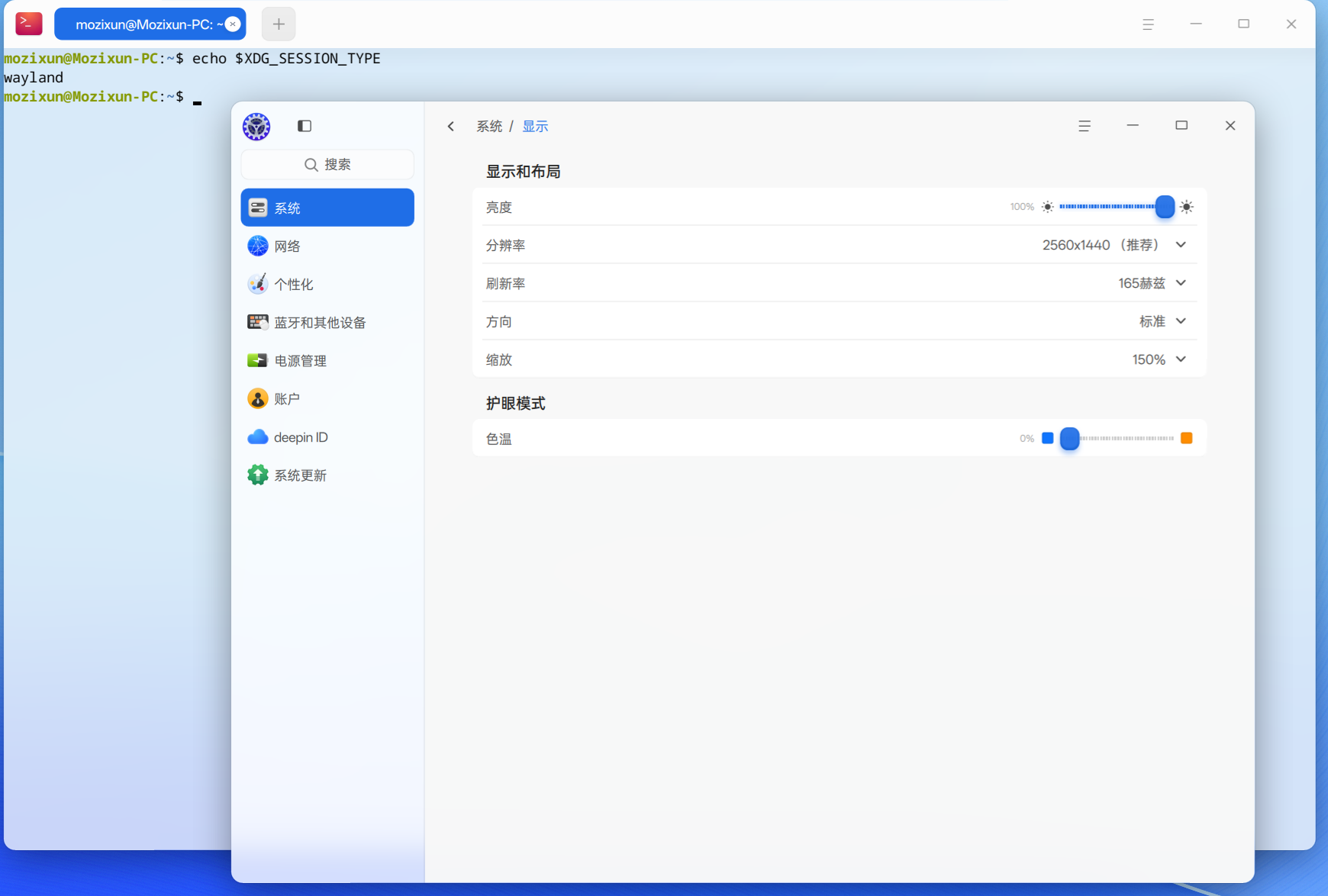
Task: Click the wayland output line in terminal
Action: pyautogui.click(x=34, y=78)
